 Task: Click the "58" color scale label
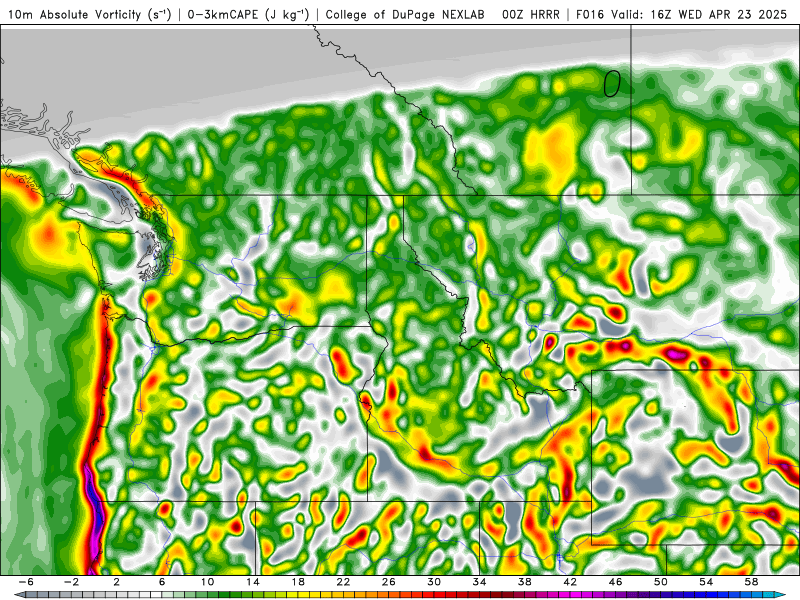pos(752,582)
